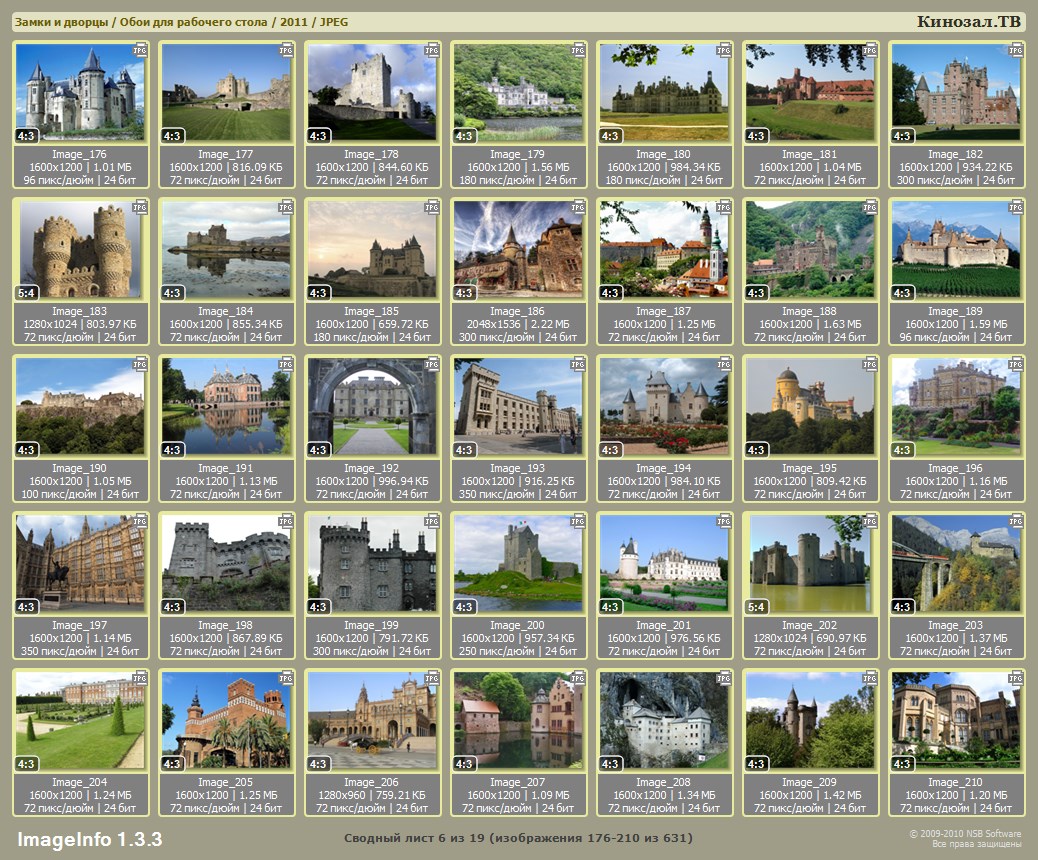Viewport: 1038px width, 860px height.
Task: Click the '1280x960 | 759.21 КБ' text
Action: [x=371, y=794]
